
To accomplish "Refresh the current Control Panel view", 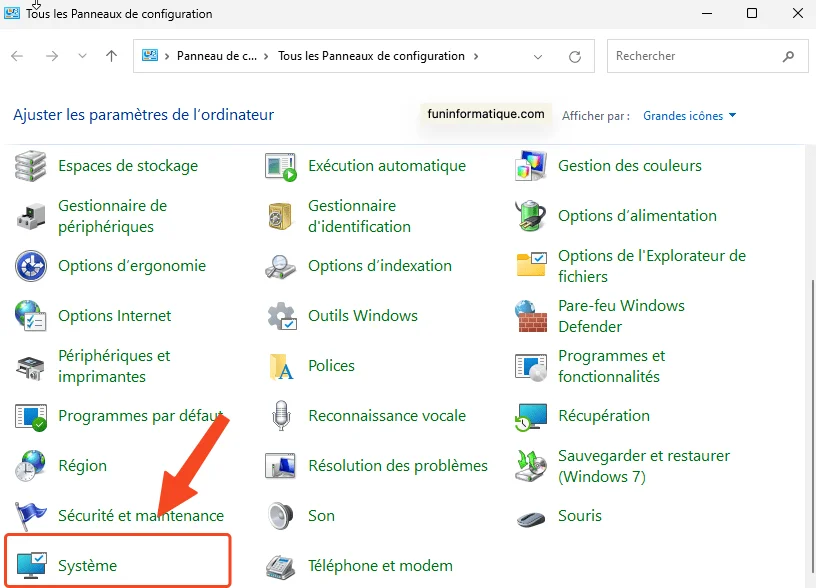I will click(575, 56).
